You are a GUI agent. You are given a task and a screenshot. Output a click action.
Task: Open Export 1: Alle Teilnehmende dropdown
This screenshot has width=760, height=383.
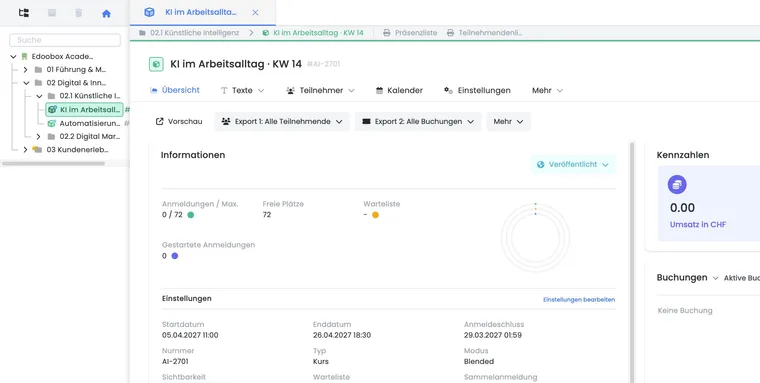tap(282, 122)
